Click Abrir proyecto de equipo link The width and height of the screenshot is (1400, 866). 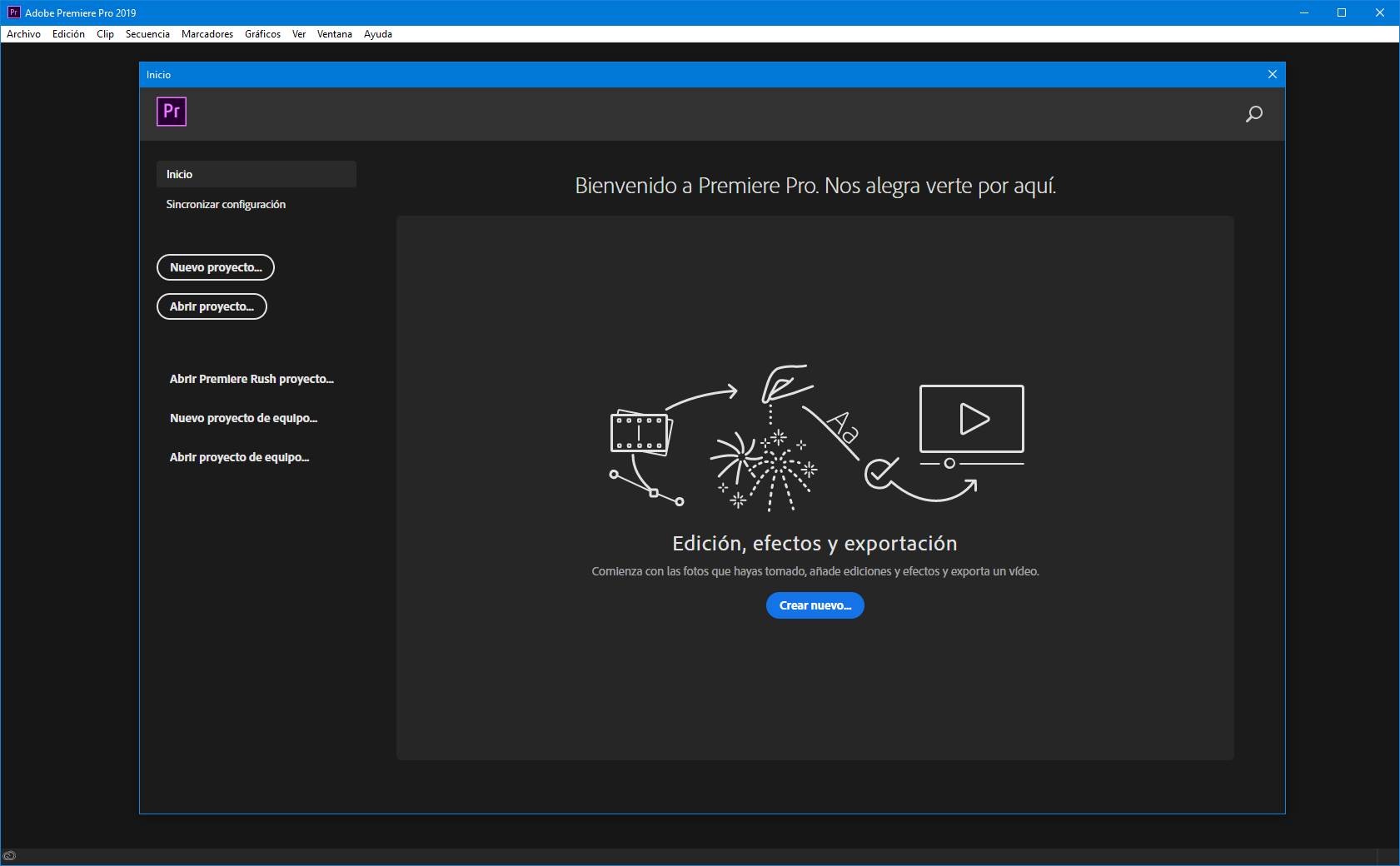[x=239, y=457]
